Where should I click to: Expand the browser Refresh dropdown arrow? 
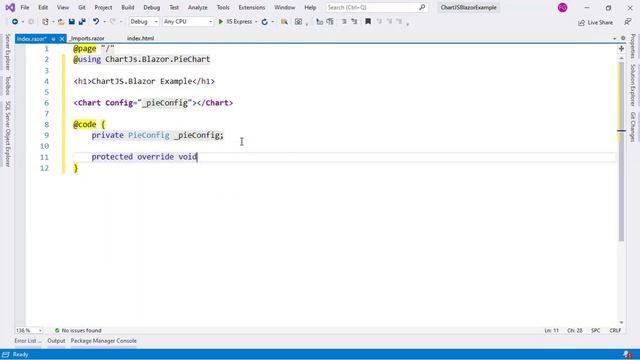273,22
